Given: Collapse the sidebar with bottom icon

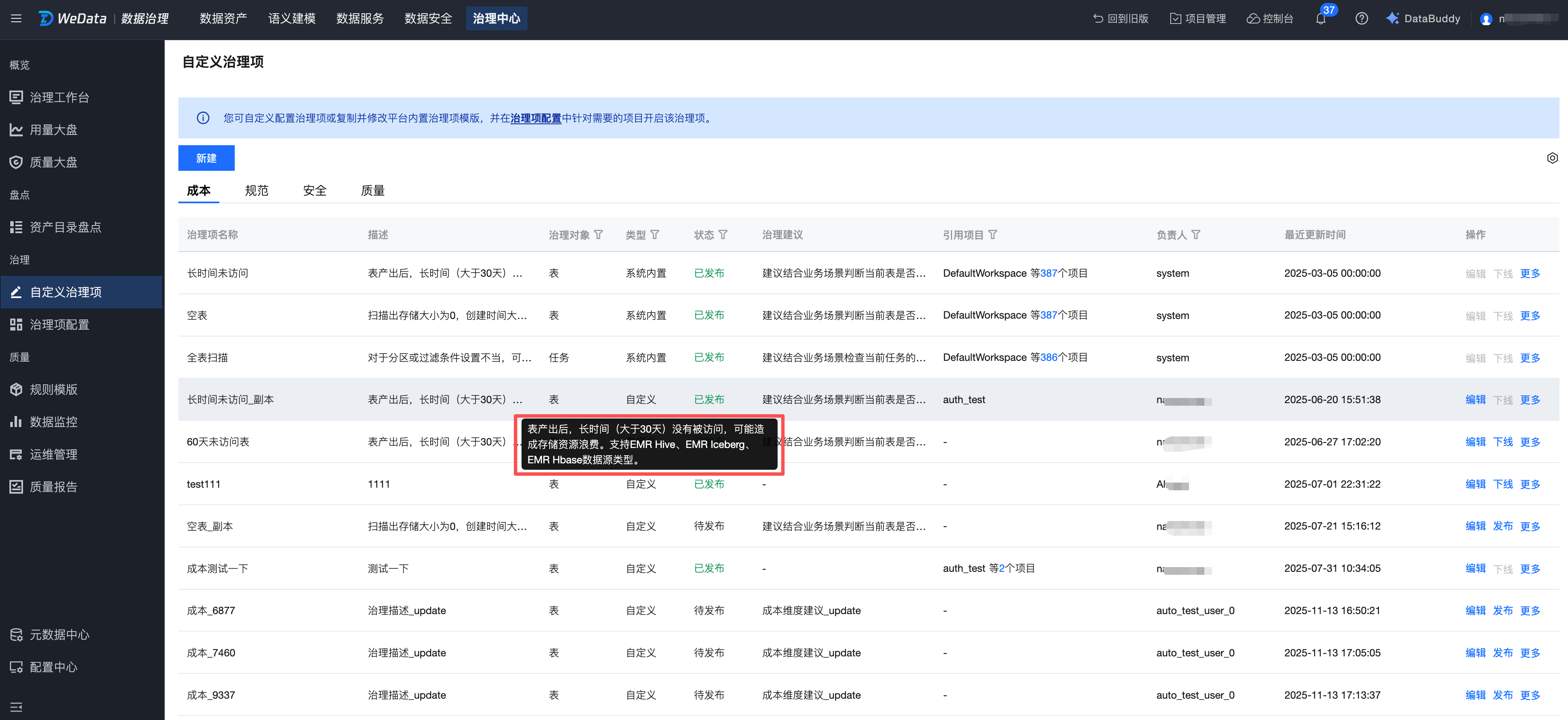Looking at the screenshot, I should (17, 707).
